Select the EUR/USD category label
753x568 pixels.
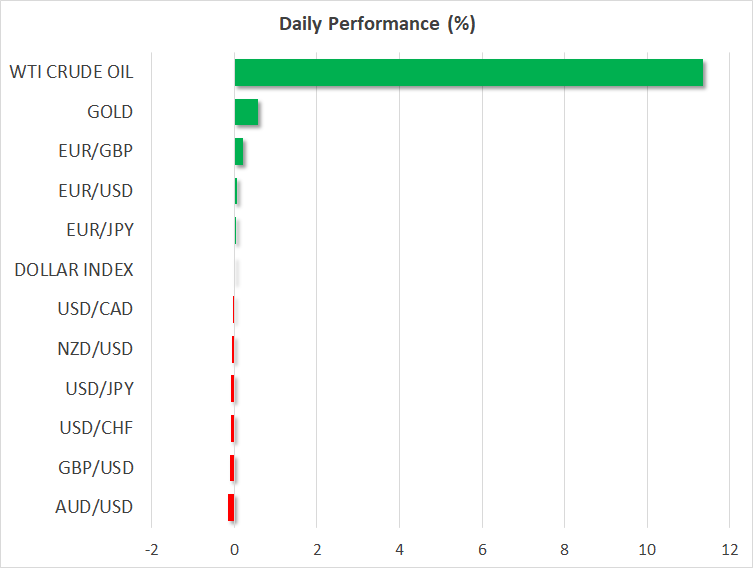pyautogui.click(x=96, y=191)
